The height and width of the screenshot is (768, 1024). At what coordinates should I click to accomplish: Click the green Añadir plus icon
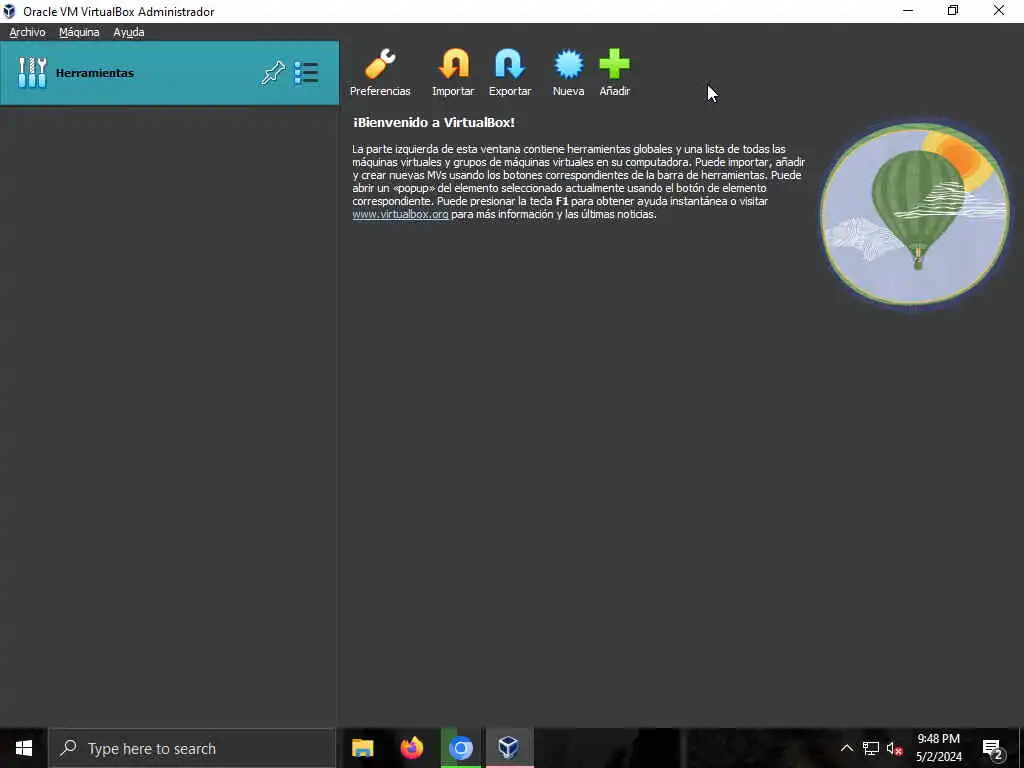(x=615, y=72)
